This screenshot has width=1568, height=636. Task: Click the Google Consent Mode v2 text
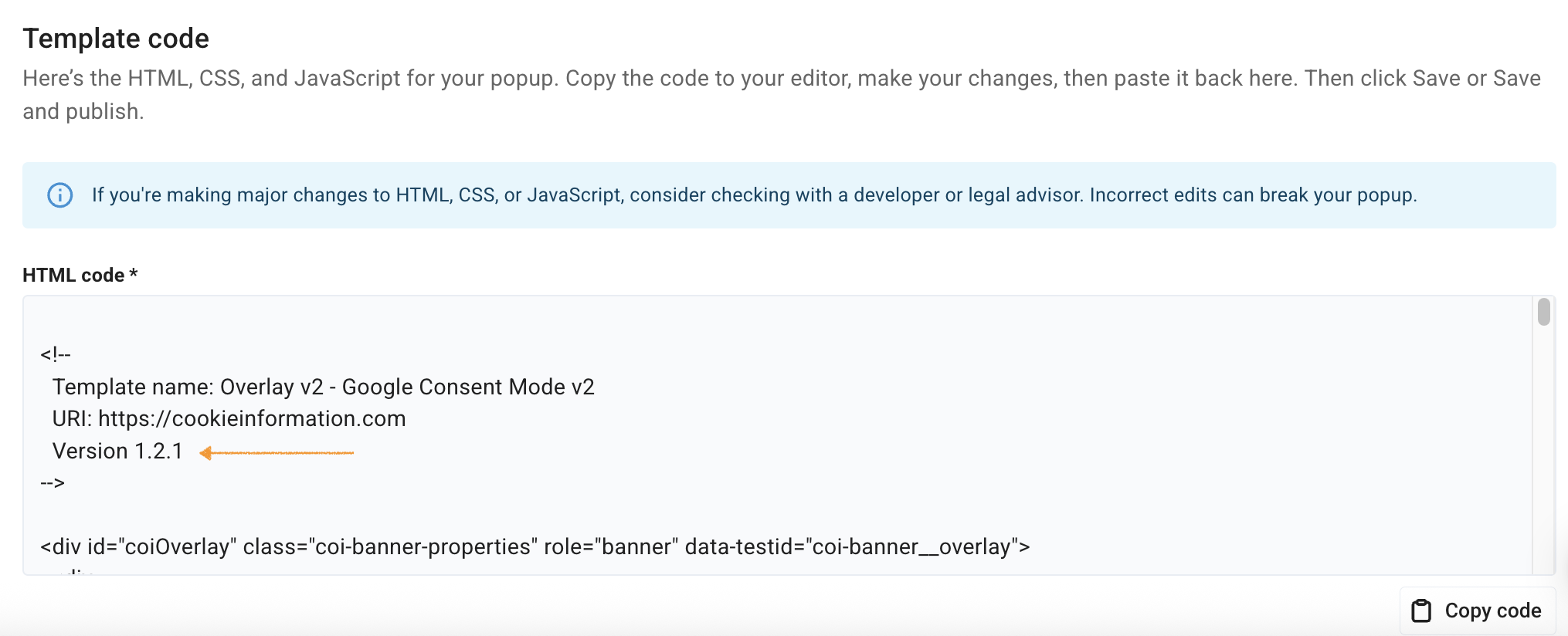tap(470, 387)
